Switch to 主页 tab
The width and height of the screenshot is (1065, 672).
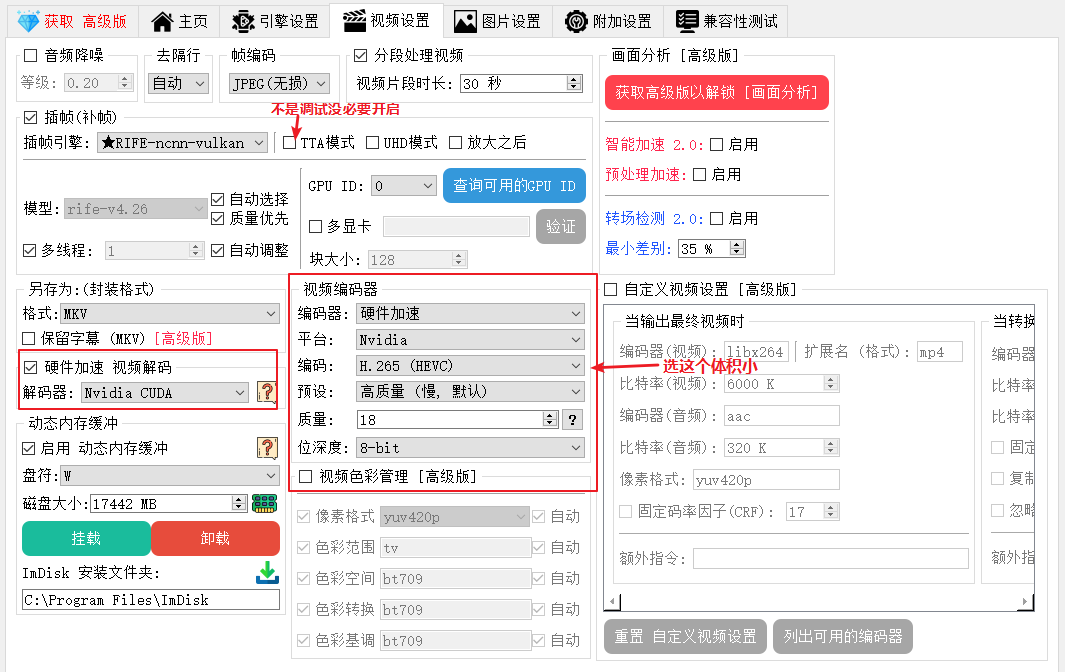pyautogui.click(x=179, y=21)
